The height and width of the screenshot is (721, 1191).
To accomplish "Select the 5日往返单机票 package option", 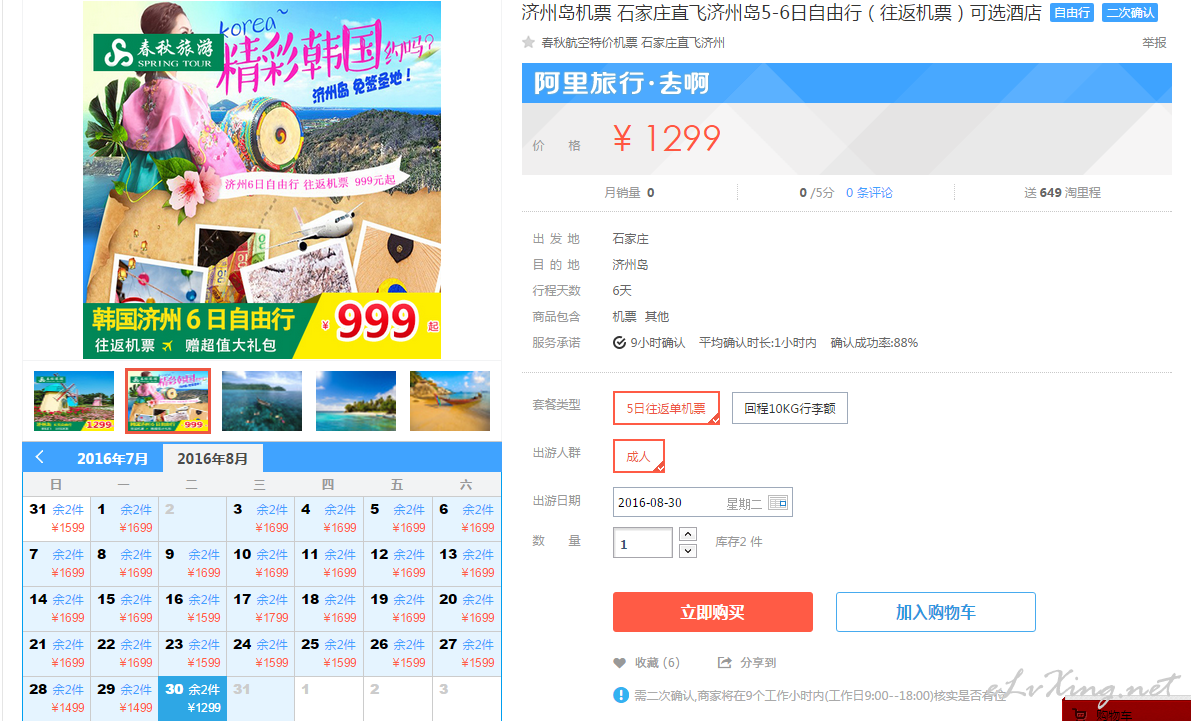I will [666, 408].
